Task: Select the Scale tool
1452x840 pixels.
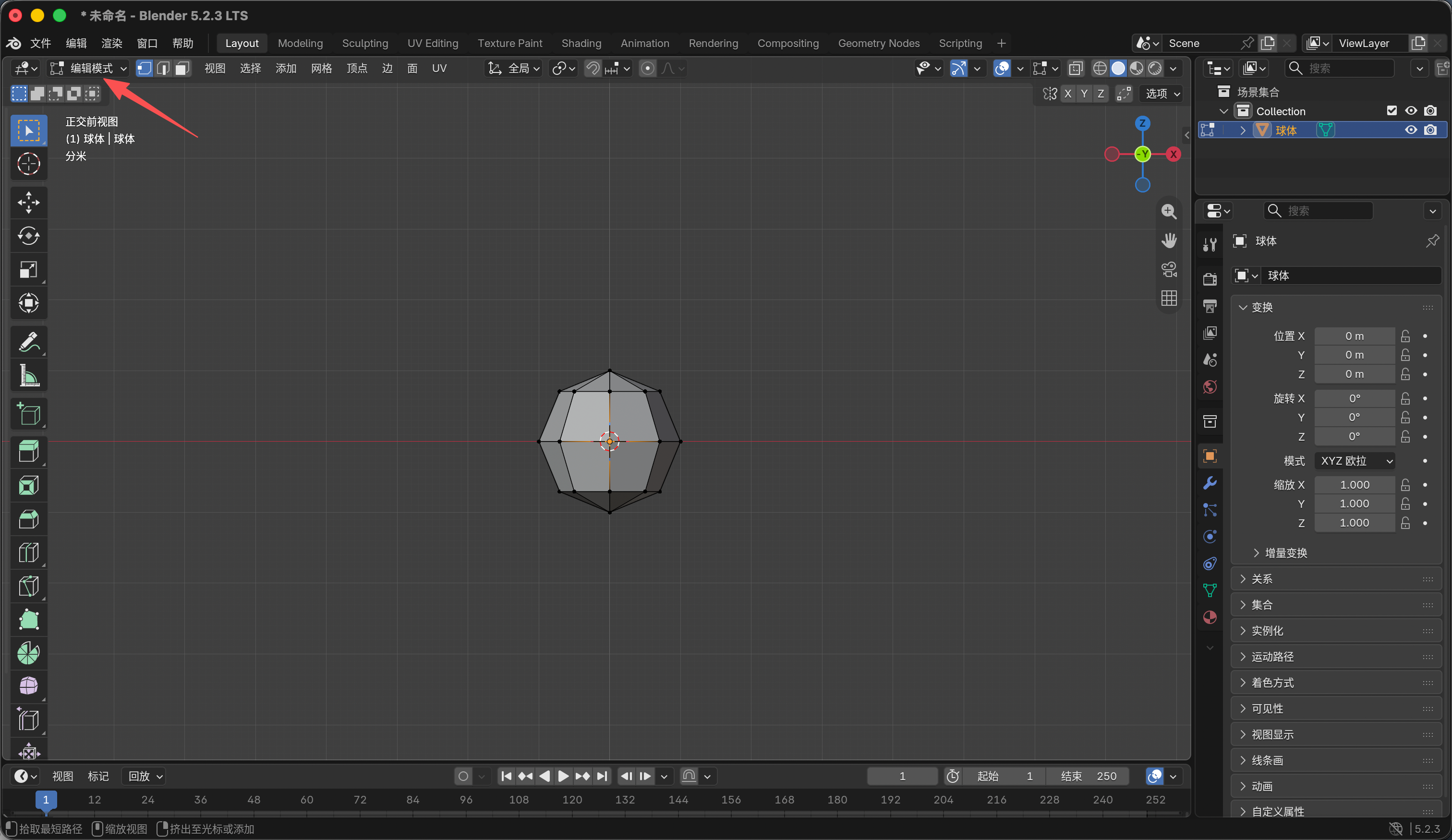Action: (x=29, y=270)
